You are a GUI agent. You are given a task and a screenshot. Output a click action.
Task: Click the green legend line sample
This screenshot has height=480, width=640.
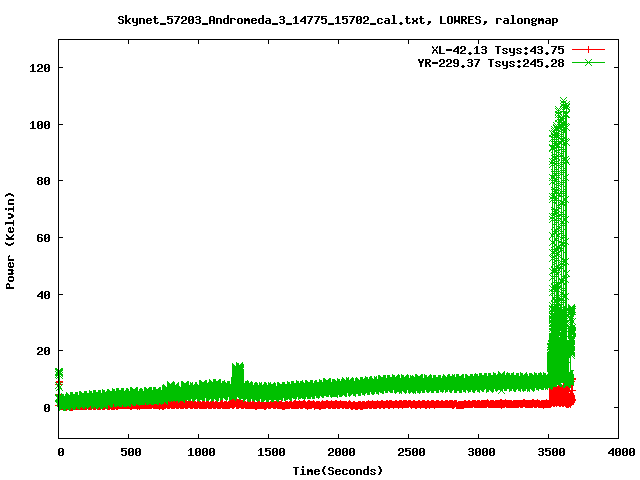coord(588,62)
